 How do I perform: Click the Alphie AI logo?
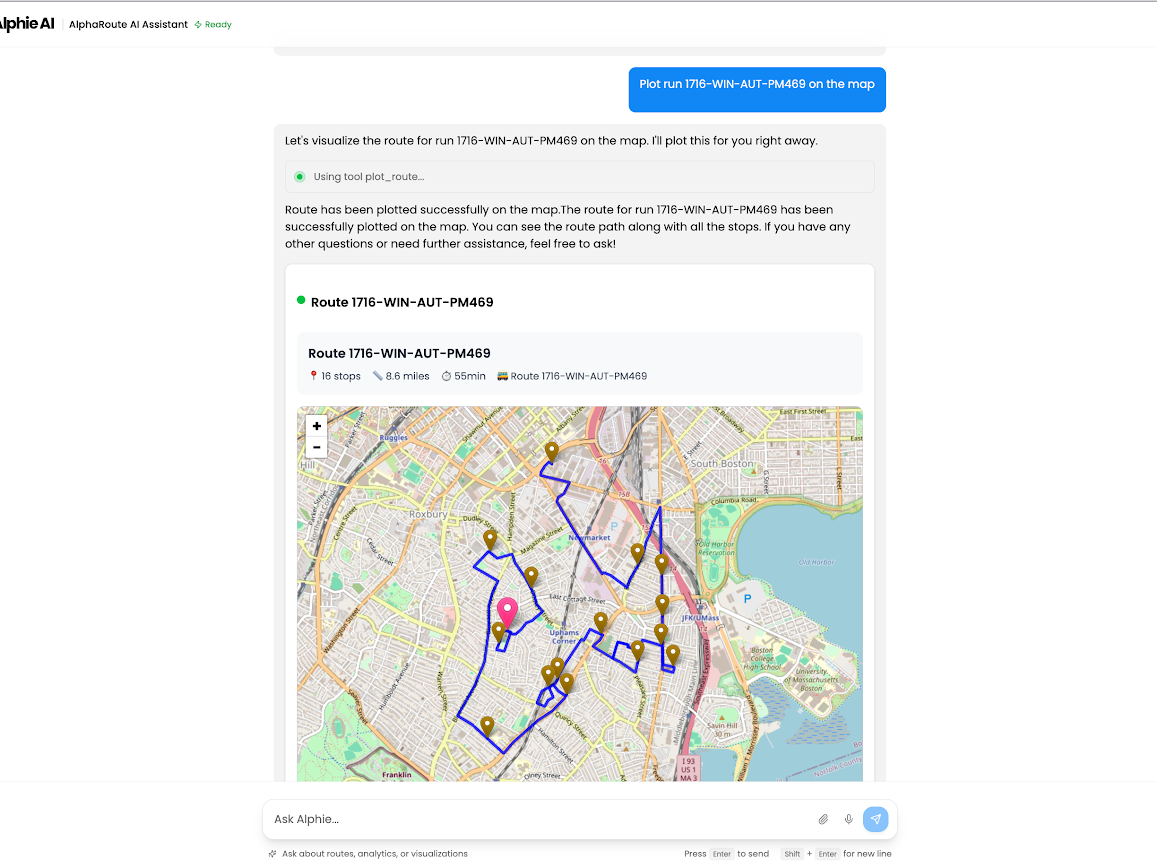27,24
